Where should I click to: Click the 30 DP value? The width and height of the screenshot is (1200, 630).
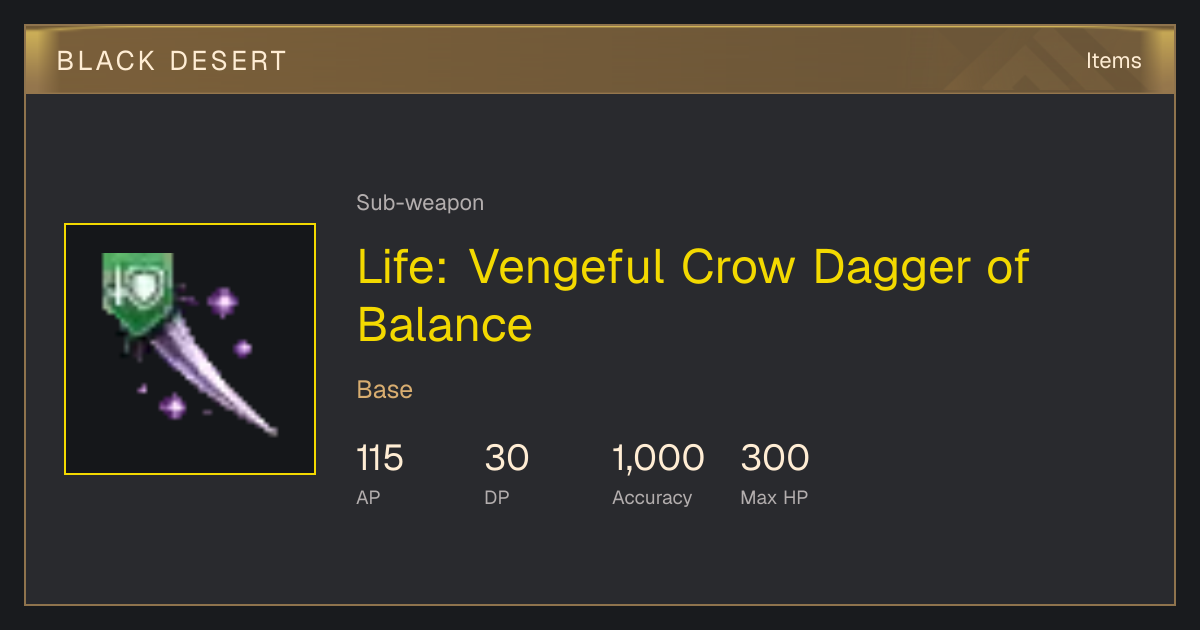point(507,458)
